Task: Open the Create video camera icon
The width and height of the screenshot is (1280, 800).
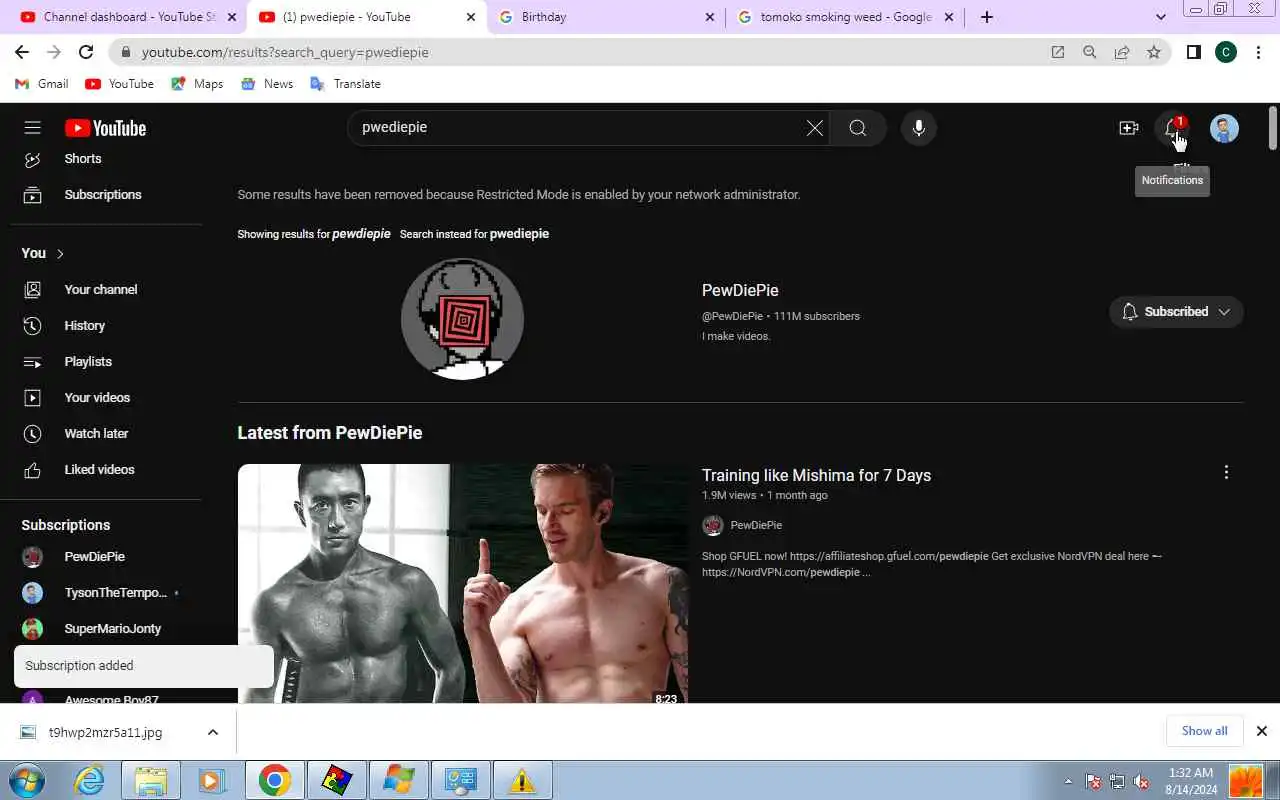Action: tap(1129, 128)
